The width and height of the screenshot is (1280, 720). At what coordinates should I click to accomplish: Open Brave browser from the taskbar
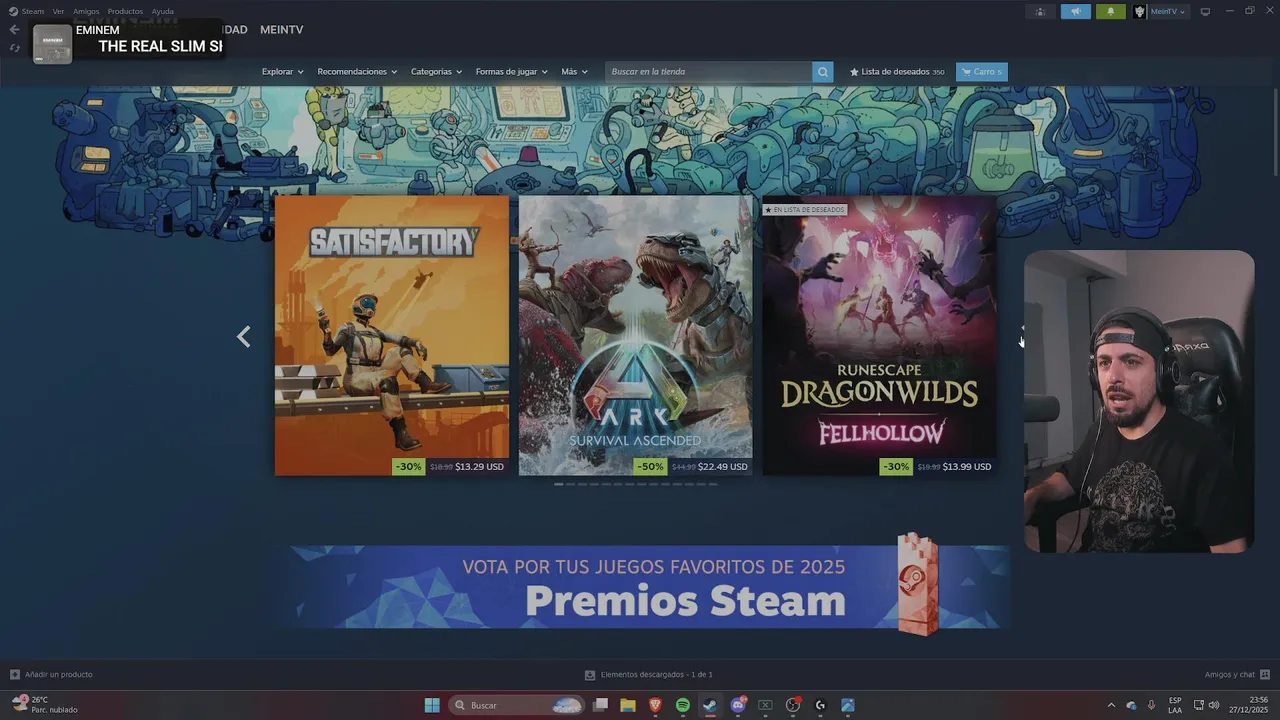656,705
